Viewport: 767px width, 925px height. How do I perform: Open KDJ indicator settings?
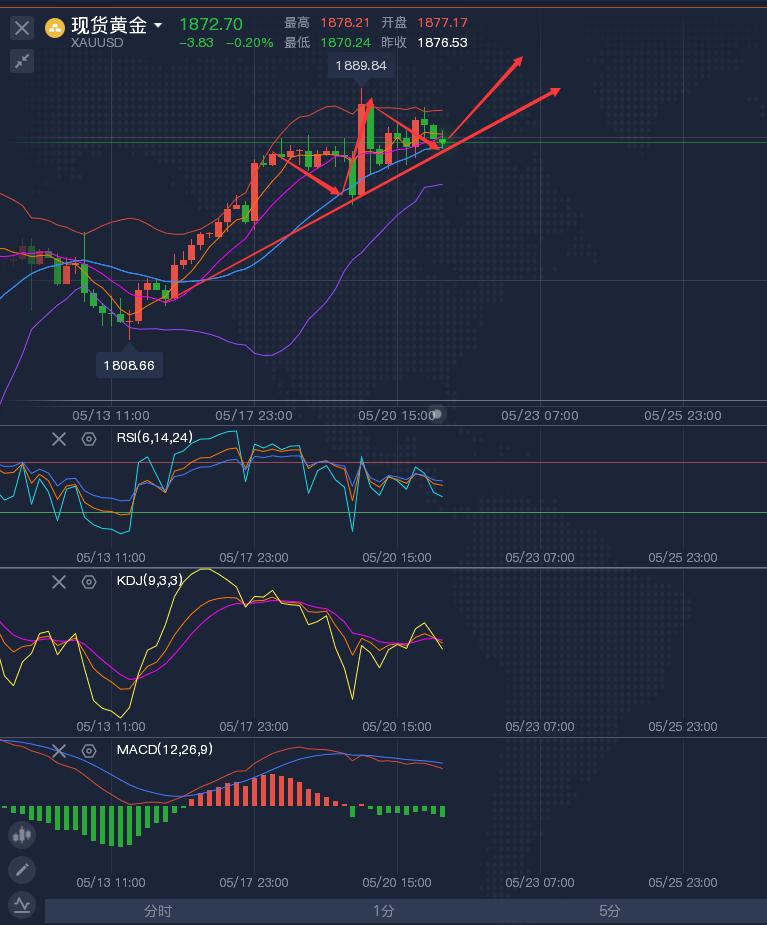coord(88,581)
